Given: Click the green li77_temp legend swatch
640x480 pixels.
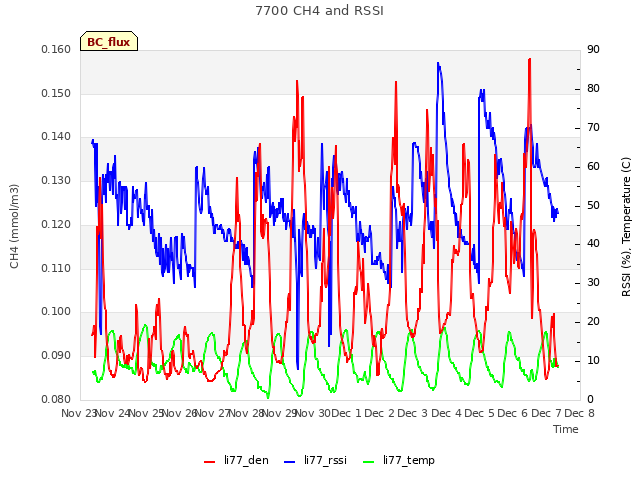Looking at the screenshot, I should [x=368, y=462].
